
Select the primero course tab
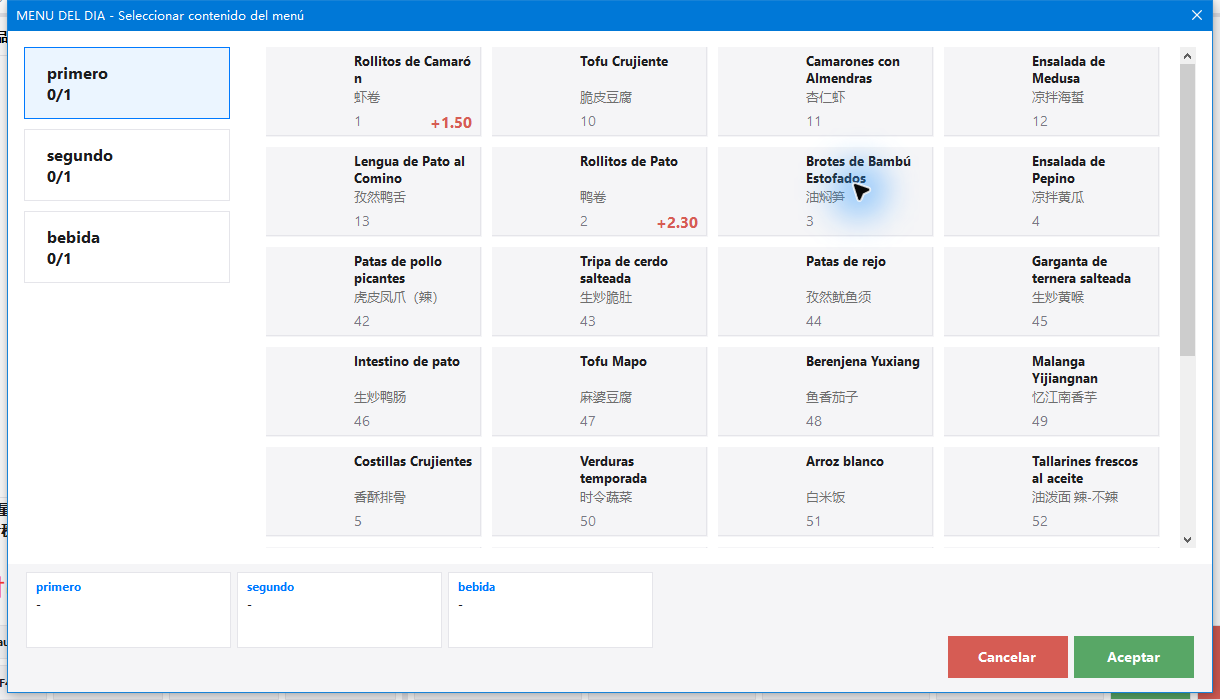(x=127, y=83)
